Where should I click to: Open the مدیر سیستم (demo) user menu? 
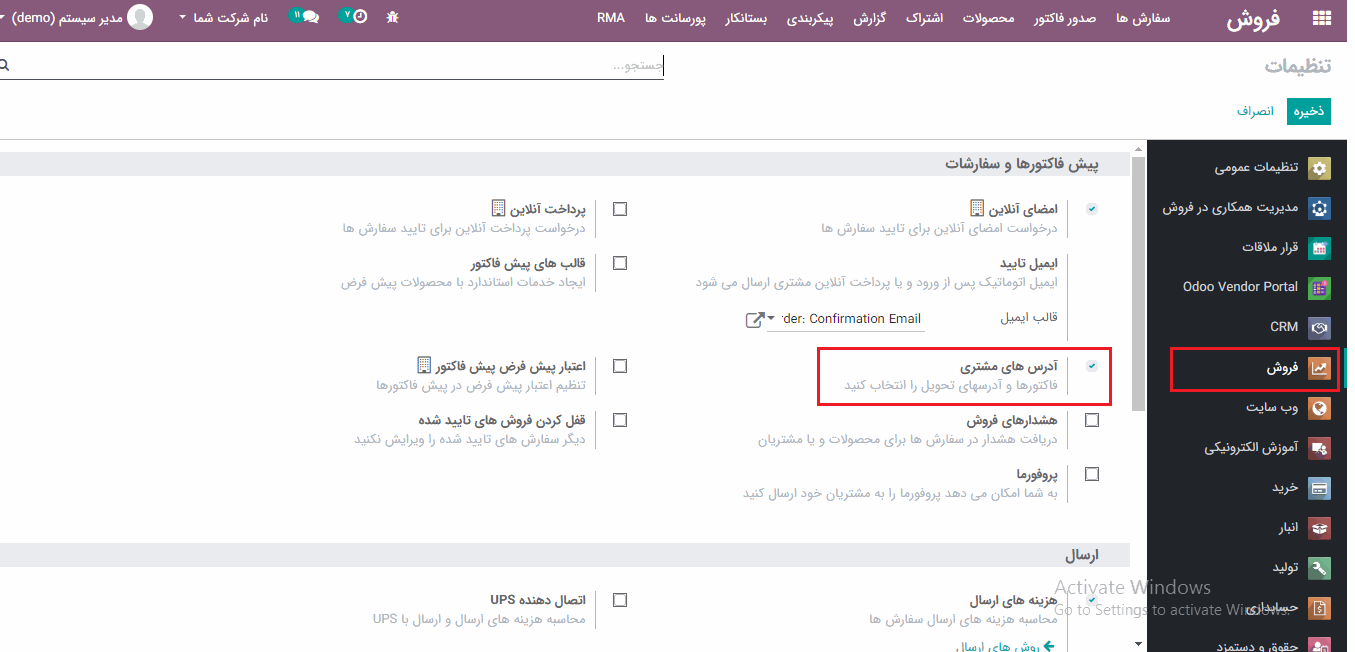click(x=62, y=18)
